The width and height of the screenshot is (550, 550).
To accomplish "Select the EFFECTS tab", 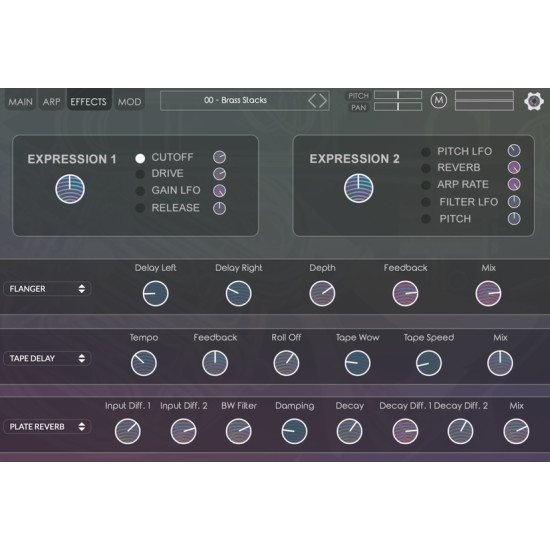I will click(x=88, y=101).
